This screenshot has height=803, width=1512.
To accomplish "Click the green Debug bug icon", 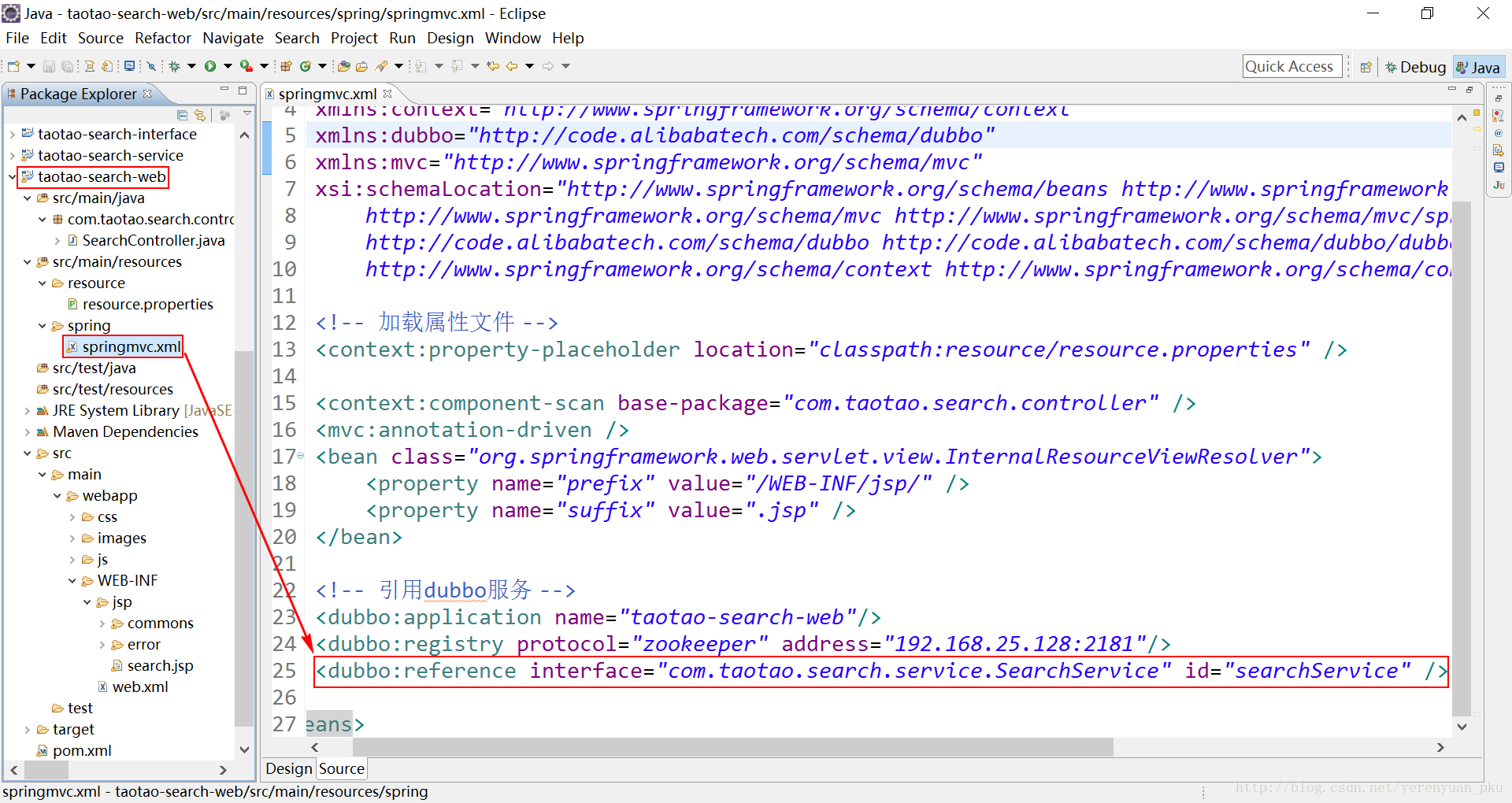I will pyautogui.click(x=174, y=67).
